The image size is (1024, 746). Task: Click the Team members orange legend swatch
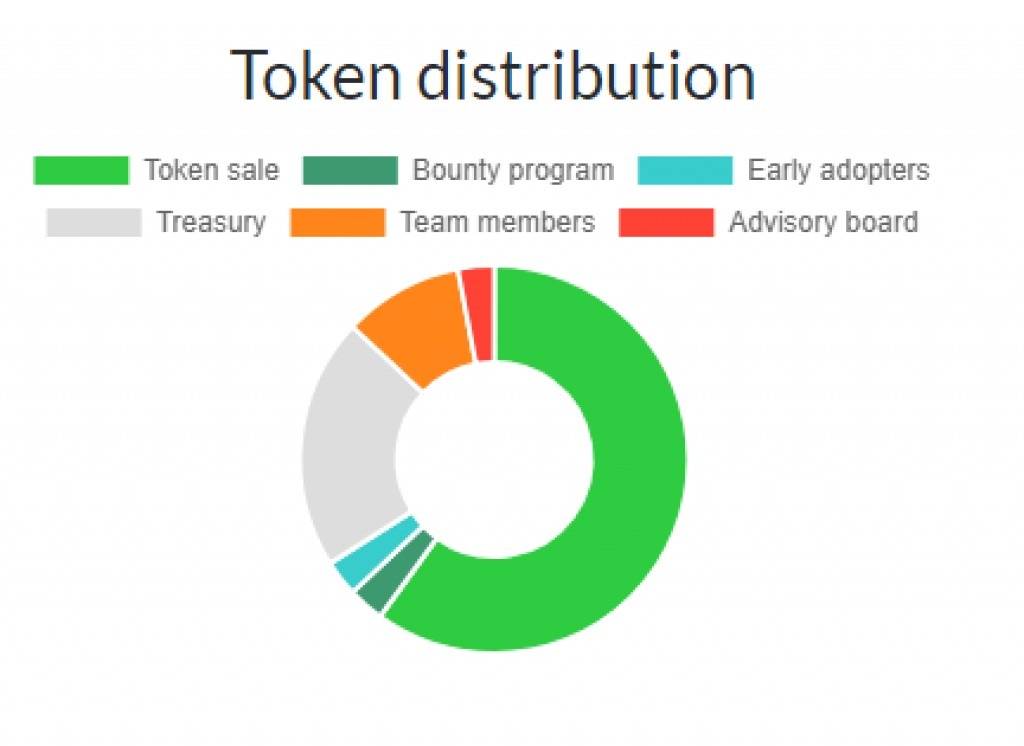coord(338,223)
